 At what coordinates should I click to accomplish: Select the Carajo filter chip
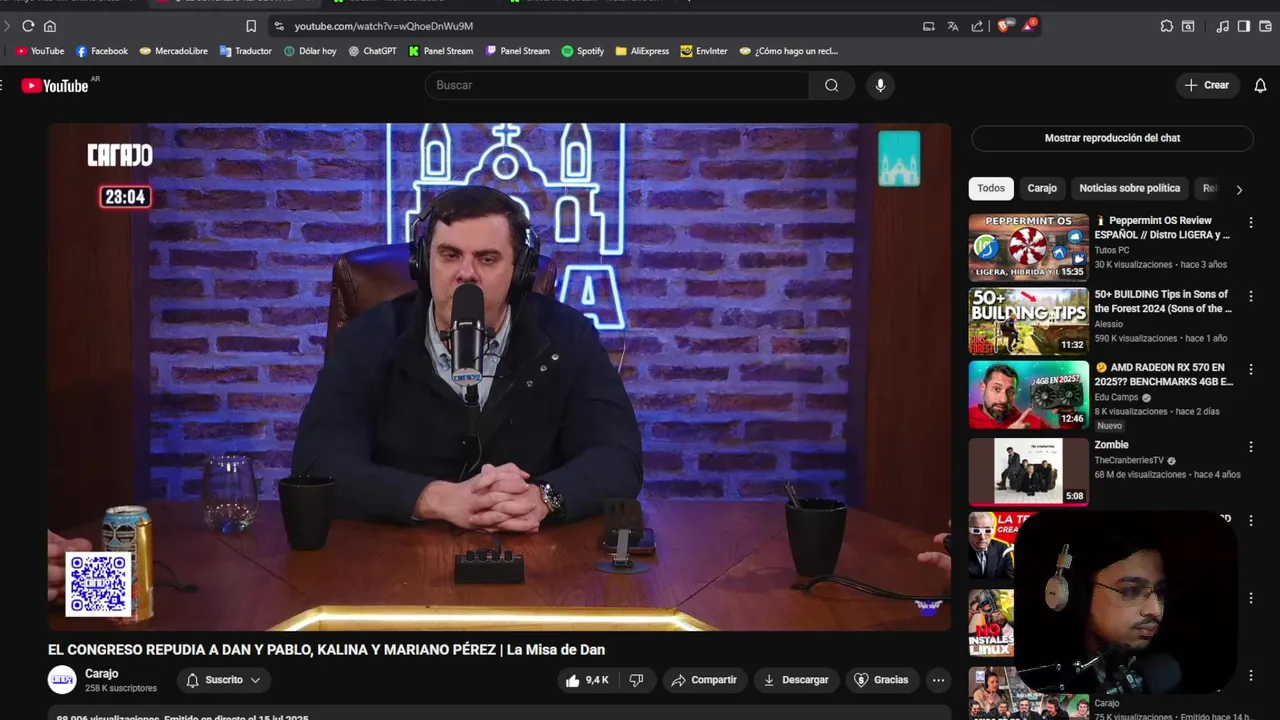point(1042,188)
